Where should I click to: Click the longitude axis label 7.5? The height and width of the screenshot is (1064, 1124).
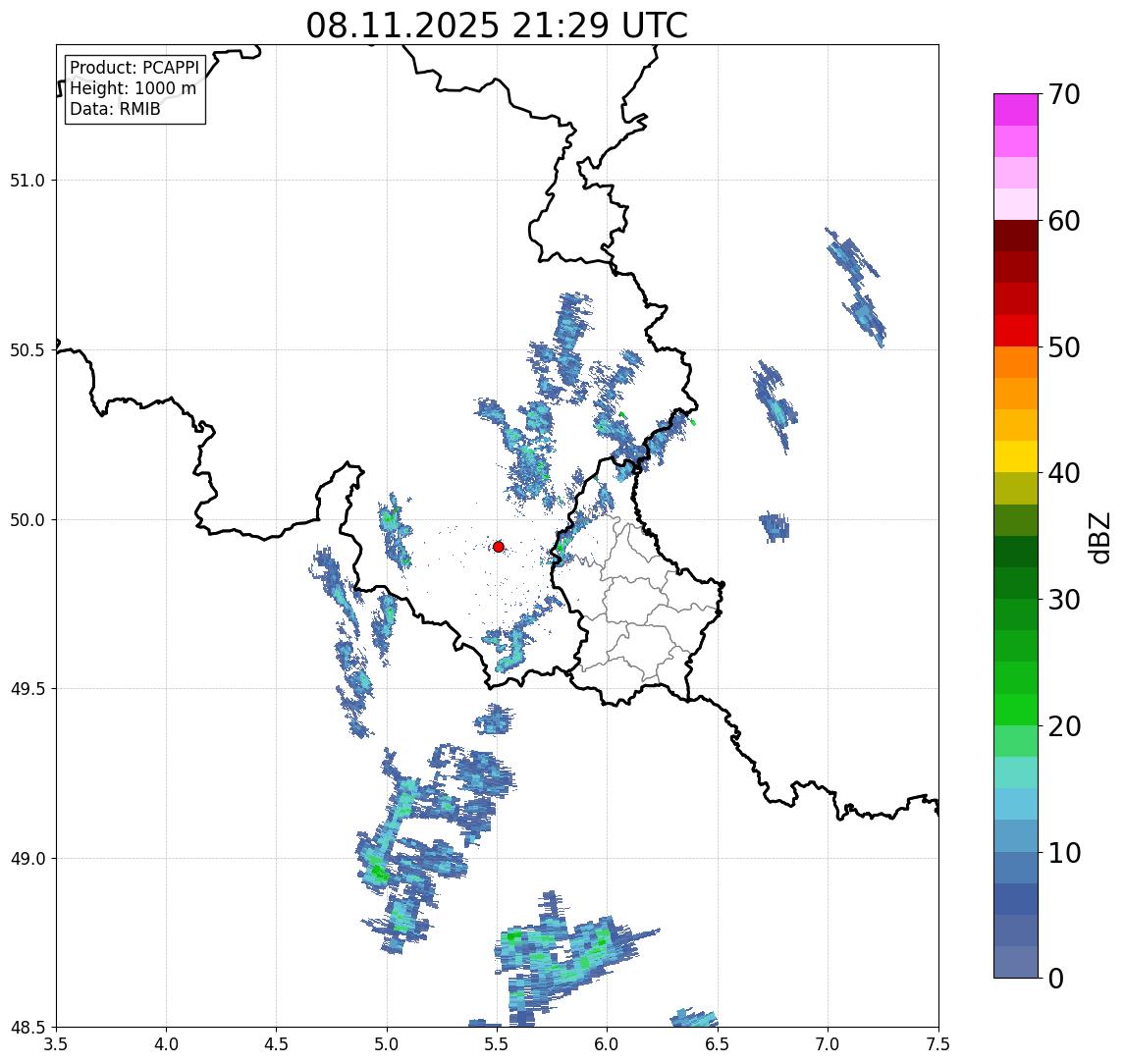(x=938, y=1044)
